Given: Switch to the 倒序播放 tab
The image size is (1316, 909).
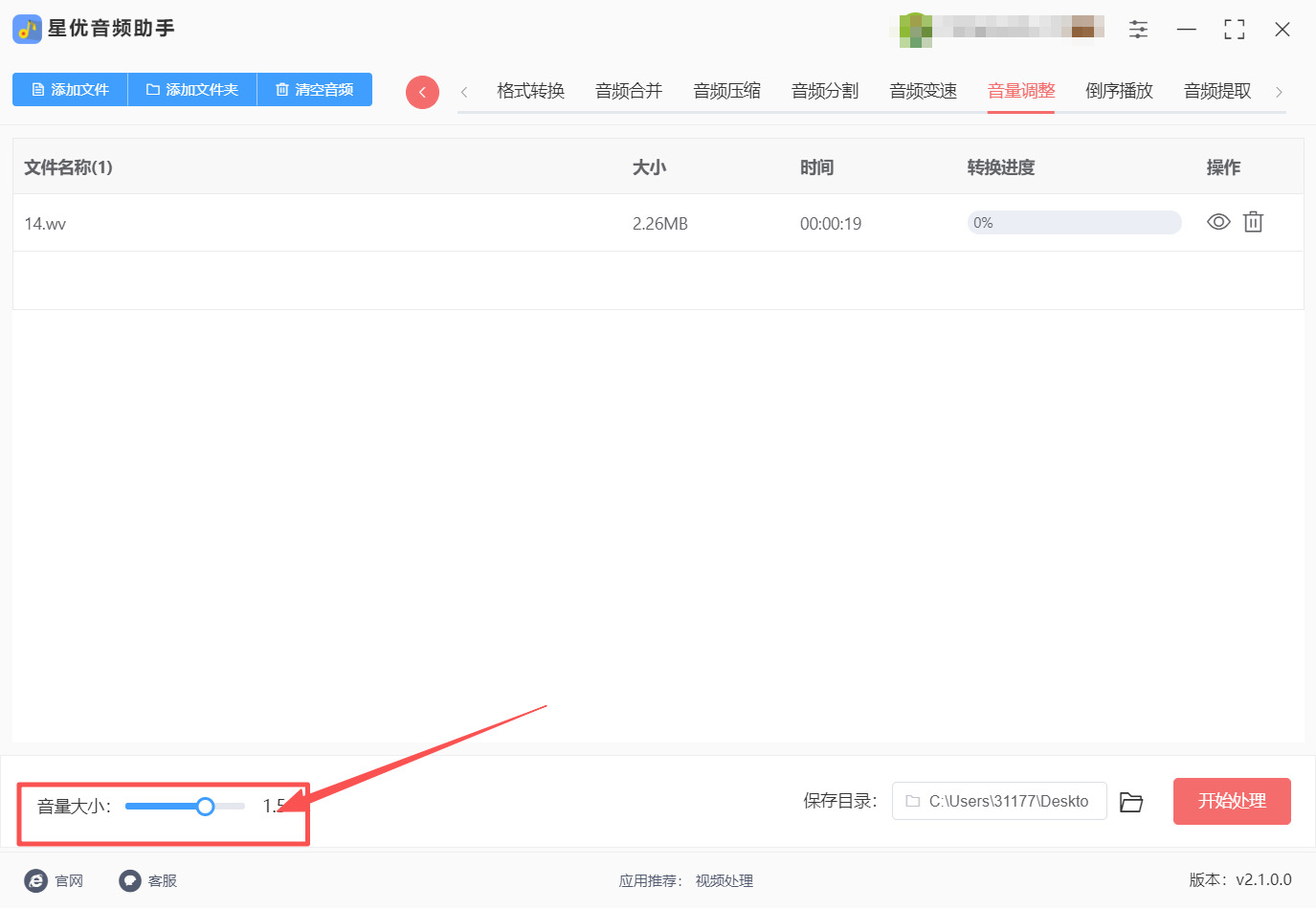Looking at the screenshot, I should 1119,91.
